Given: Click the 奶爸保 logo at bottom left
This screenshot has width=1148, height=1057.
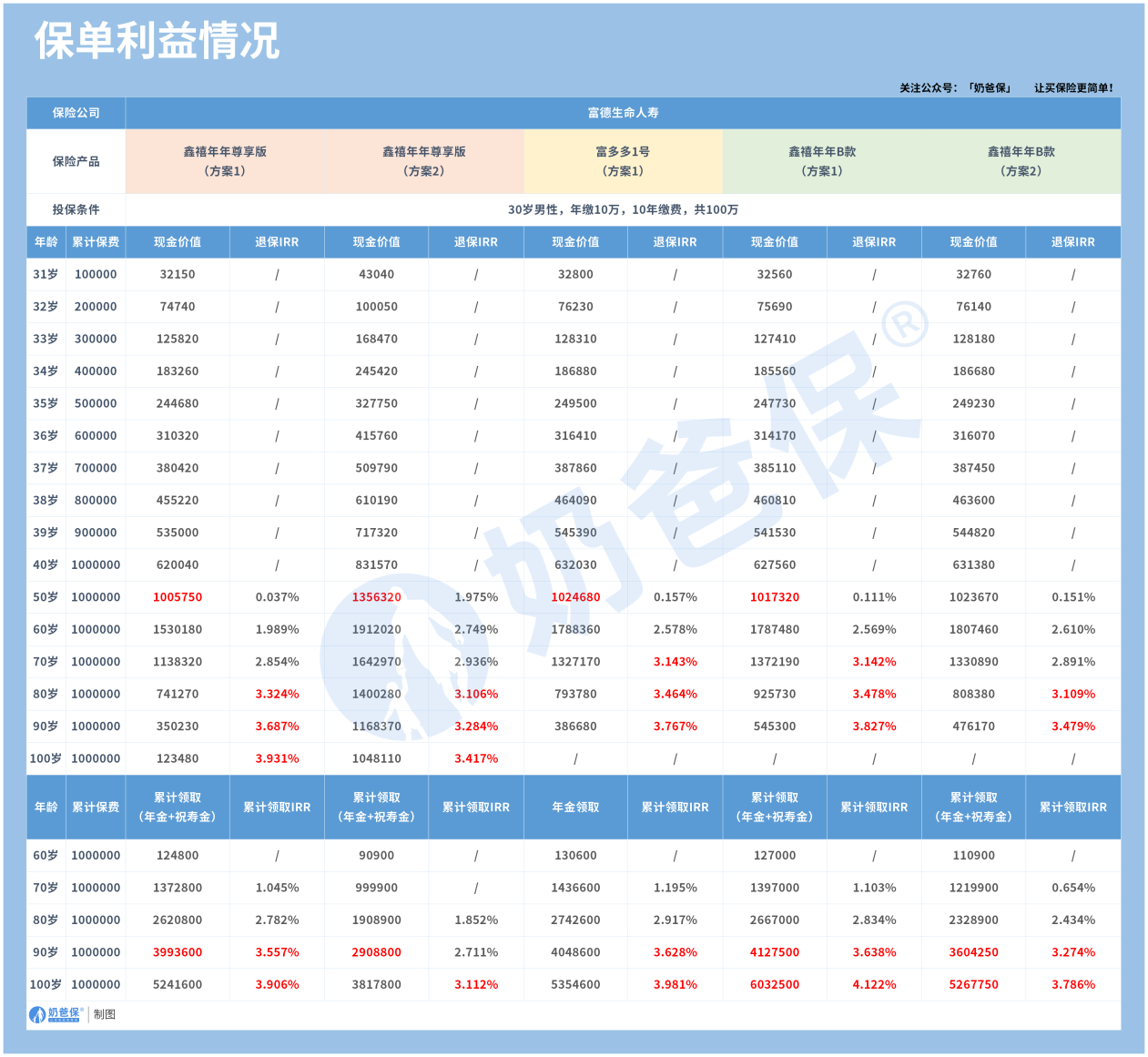Looking at the screenshot, I should pyautogui.click(x=56, y=1014).
